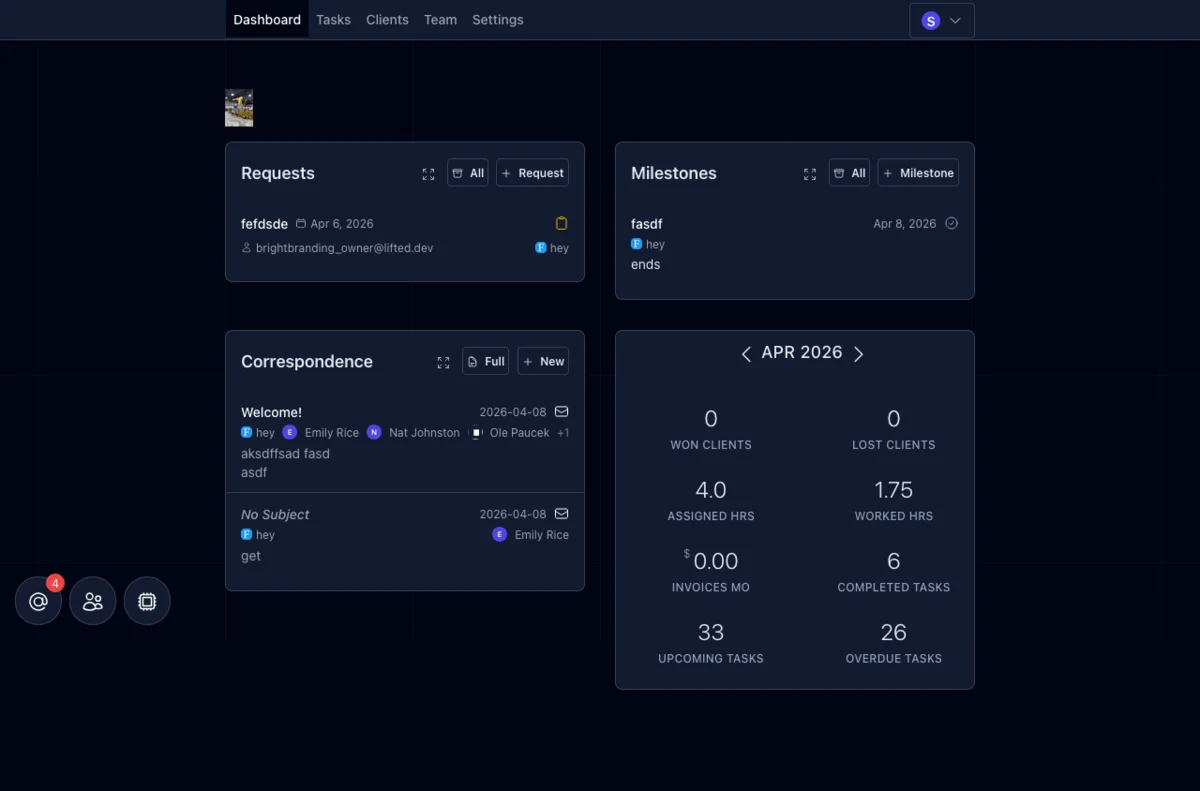This screenshot has height=791, width=1200.
Task: Create a new request with + Request
Action: (x=532, y=172)
